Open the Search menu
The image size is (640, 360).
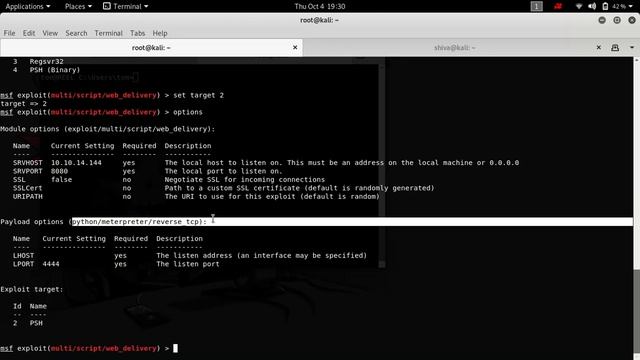point(76,33)
